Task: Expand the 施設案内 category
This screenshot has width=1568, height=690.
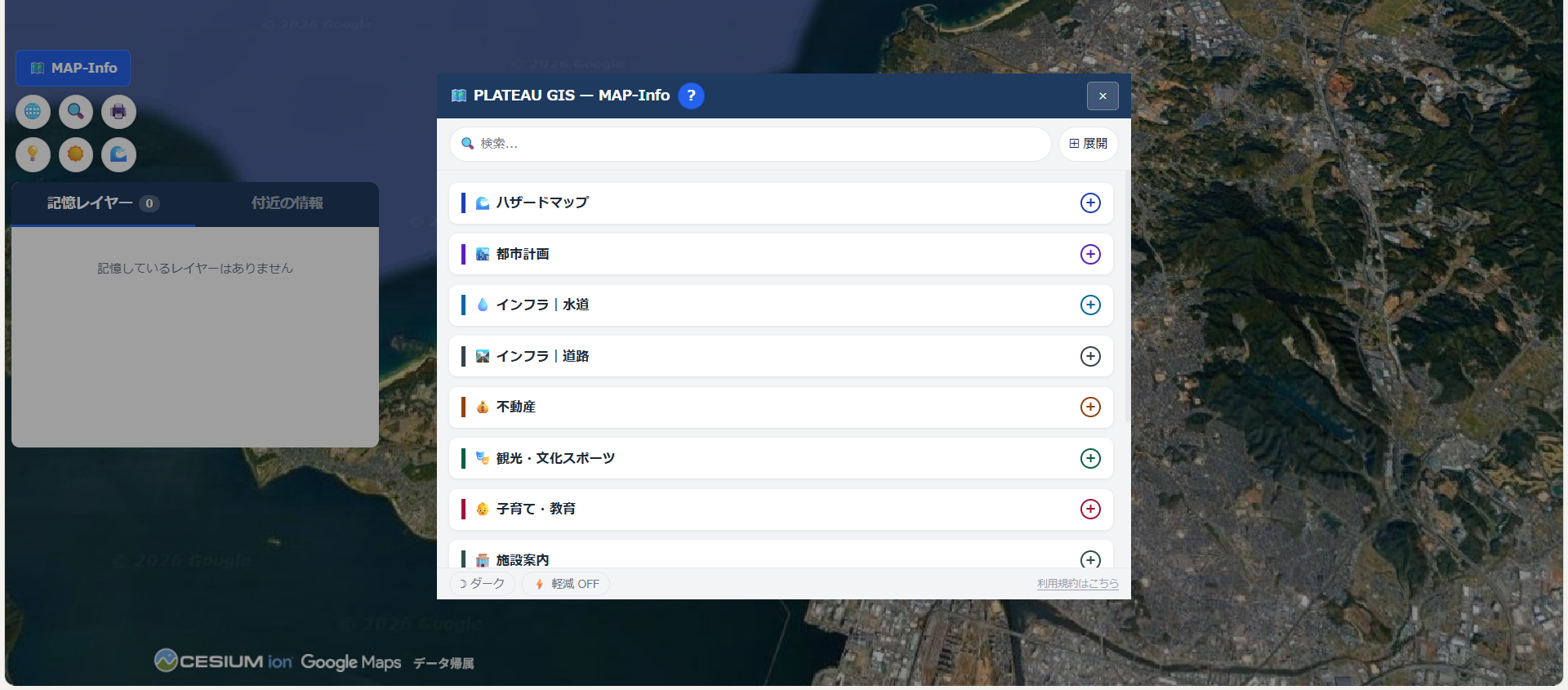Action: coord(1090,559)
